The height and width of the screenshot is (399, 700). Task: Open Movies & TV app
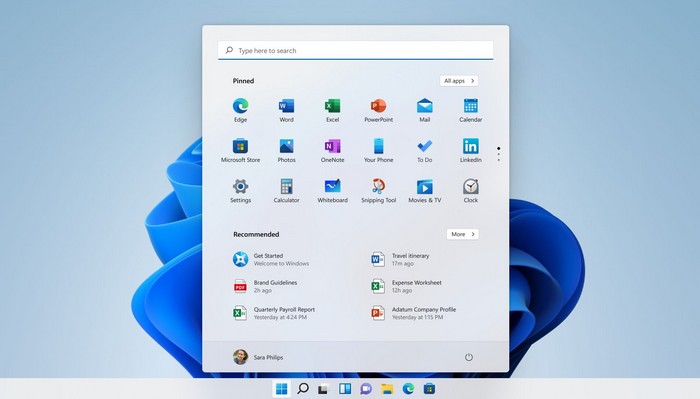(425, 191)
